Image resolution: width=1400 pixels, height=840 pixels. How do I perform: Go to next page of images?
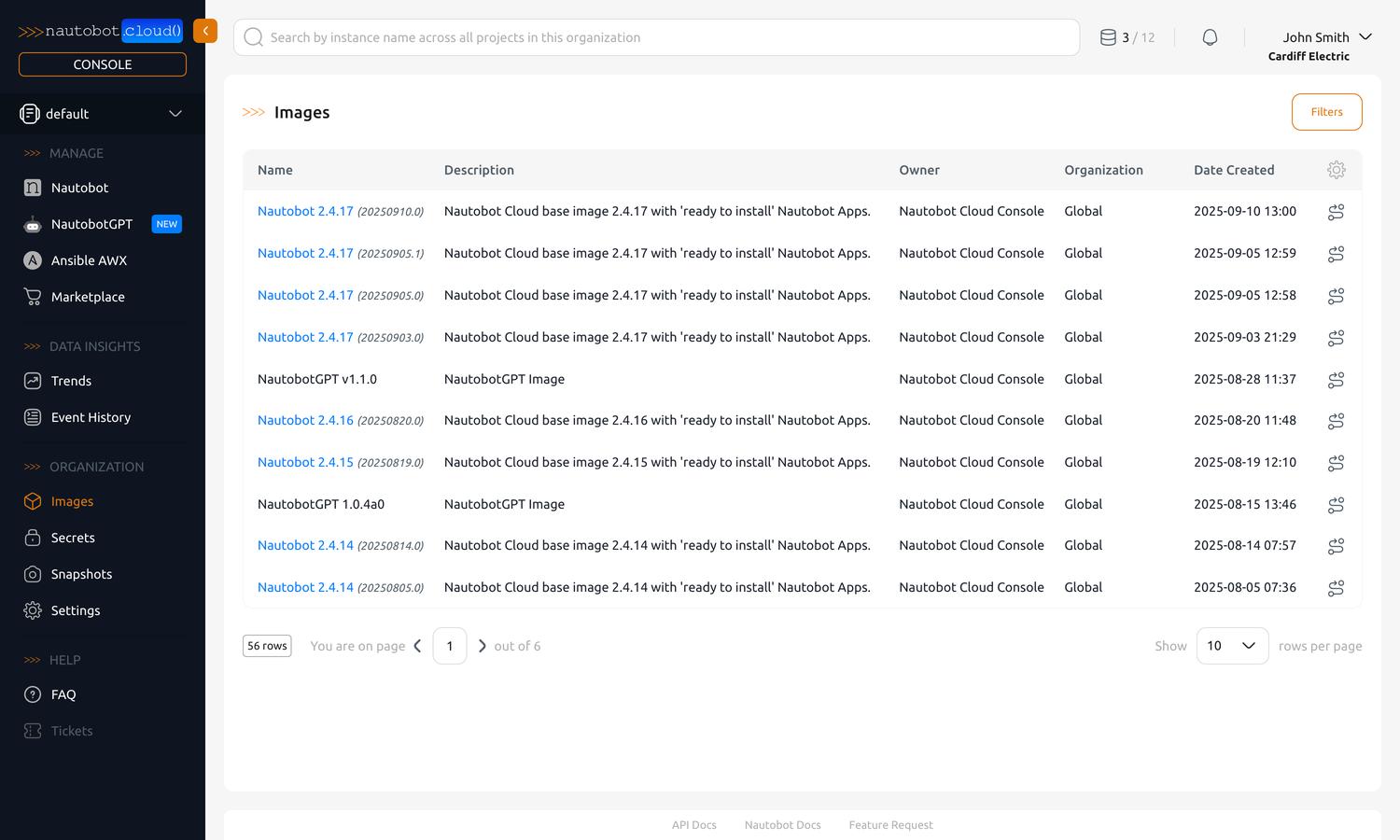point(482,646)
